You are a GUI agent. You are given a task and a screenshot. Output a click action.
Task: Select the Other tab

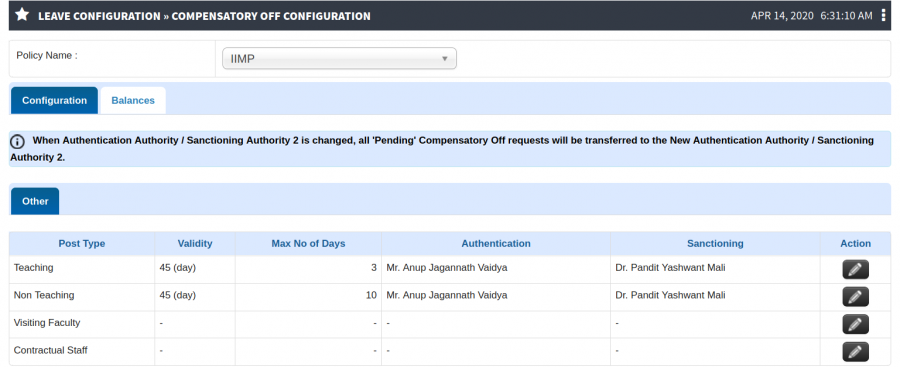[35, 202]
